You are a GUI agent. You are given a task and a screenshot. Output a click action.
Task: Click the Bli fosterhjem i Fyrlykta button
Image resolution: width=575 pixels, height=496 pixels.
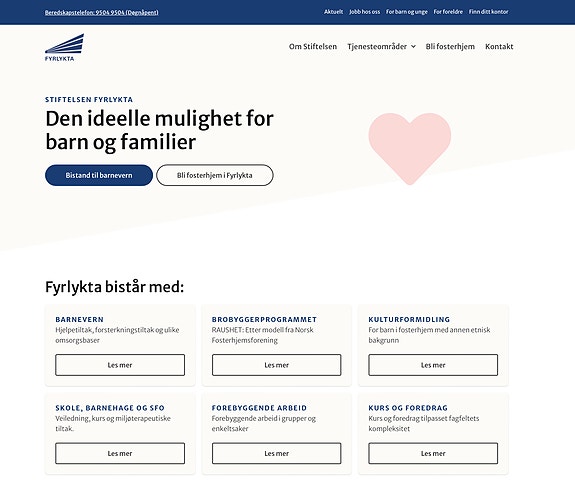click(215, 175)
